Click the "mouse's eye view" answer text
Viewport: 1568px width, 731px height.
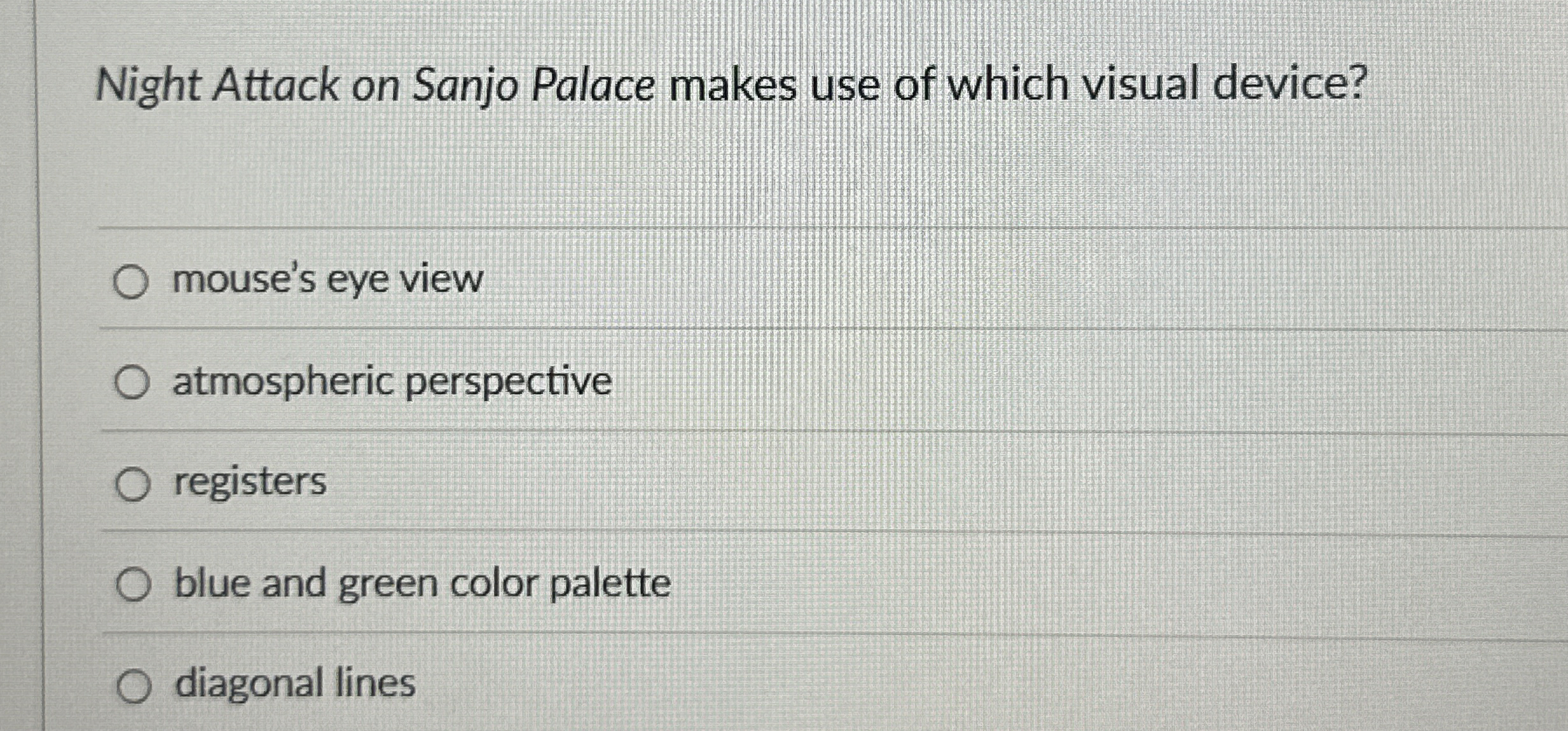(x=328, y=279)
